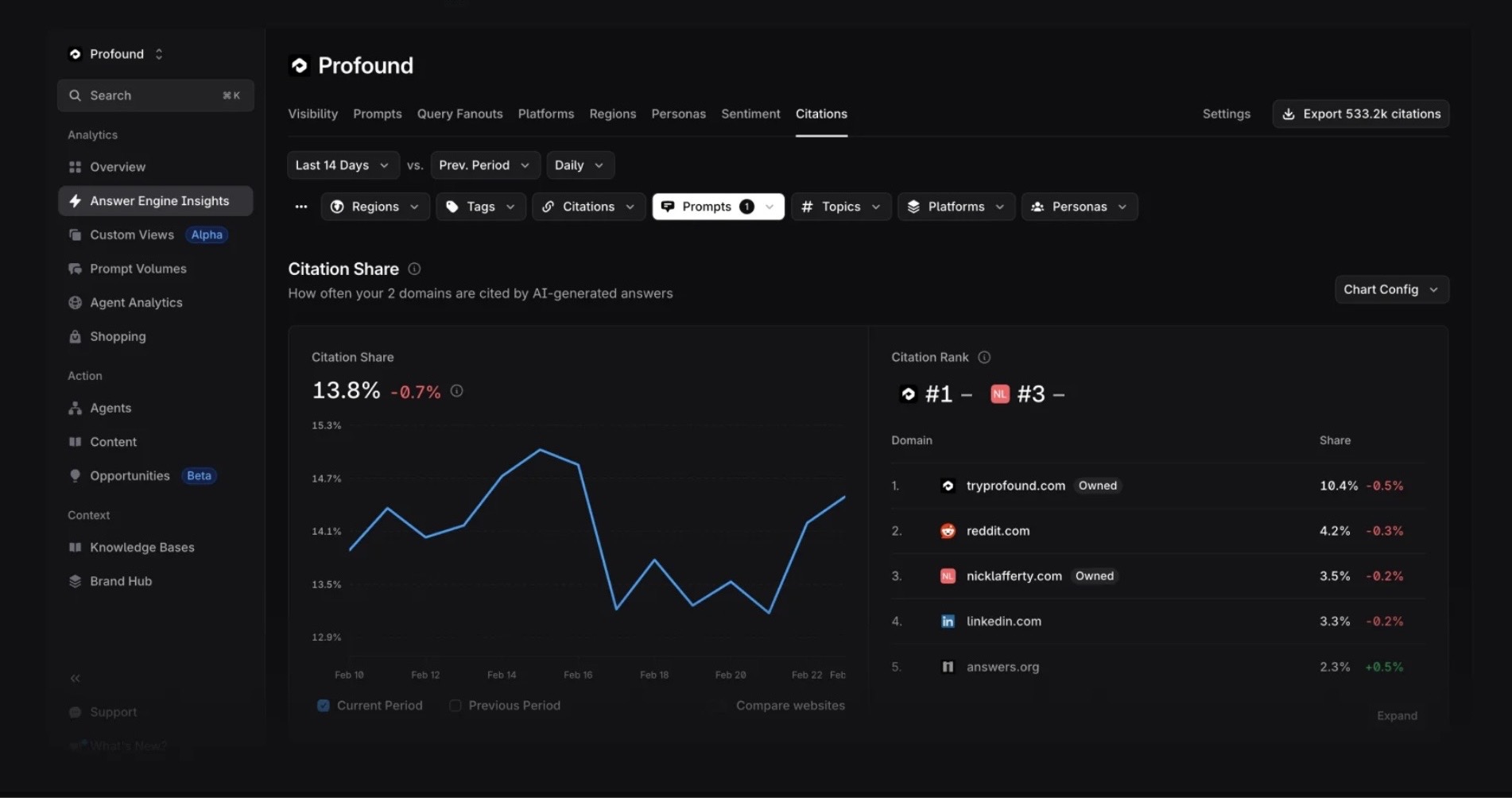Click the Beta badge on Opportunities
The width and height of the screenshot is (1512, 798).
click(199, 475)
